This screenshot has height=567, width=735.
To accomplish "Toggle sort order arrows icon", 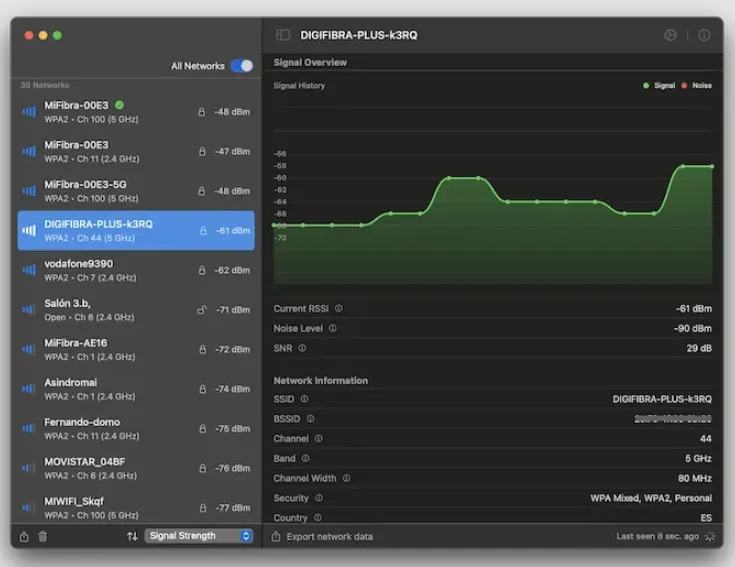I will point(132,536).
